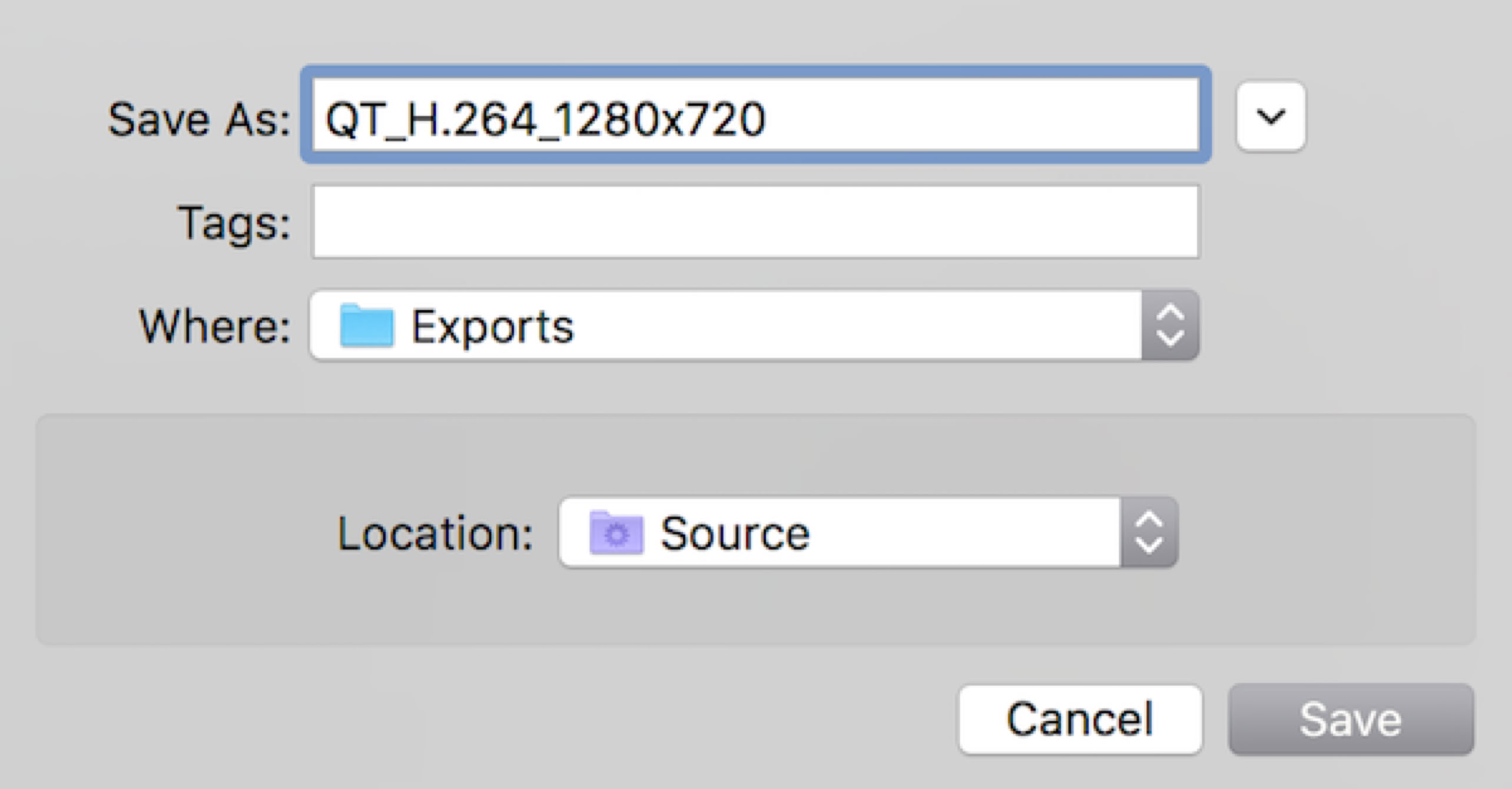Click the upper arrow of Where popup control
1512x789 pixels.
point(1170,313)
